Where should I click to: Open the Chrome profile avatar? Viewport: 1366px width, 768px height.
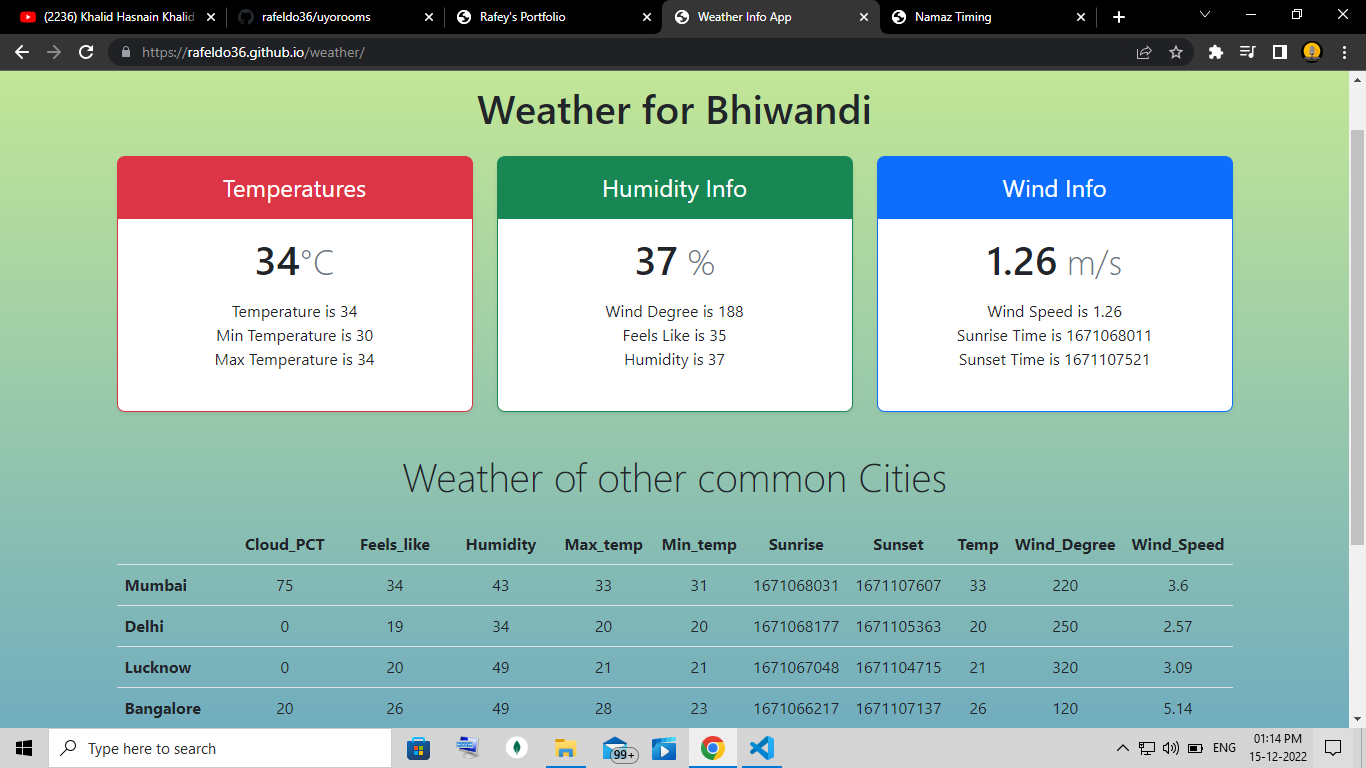point(1312,52)
